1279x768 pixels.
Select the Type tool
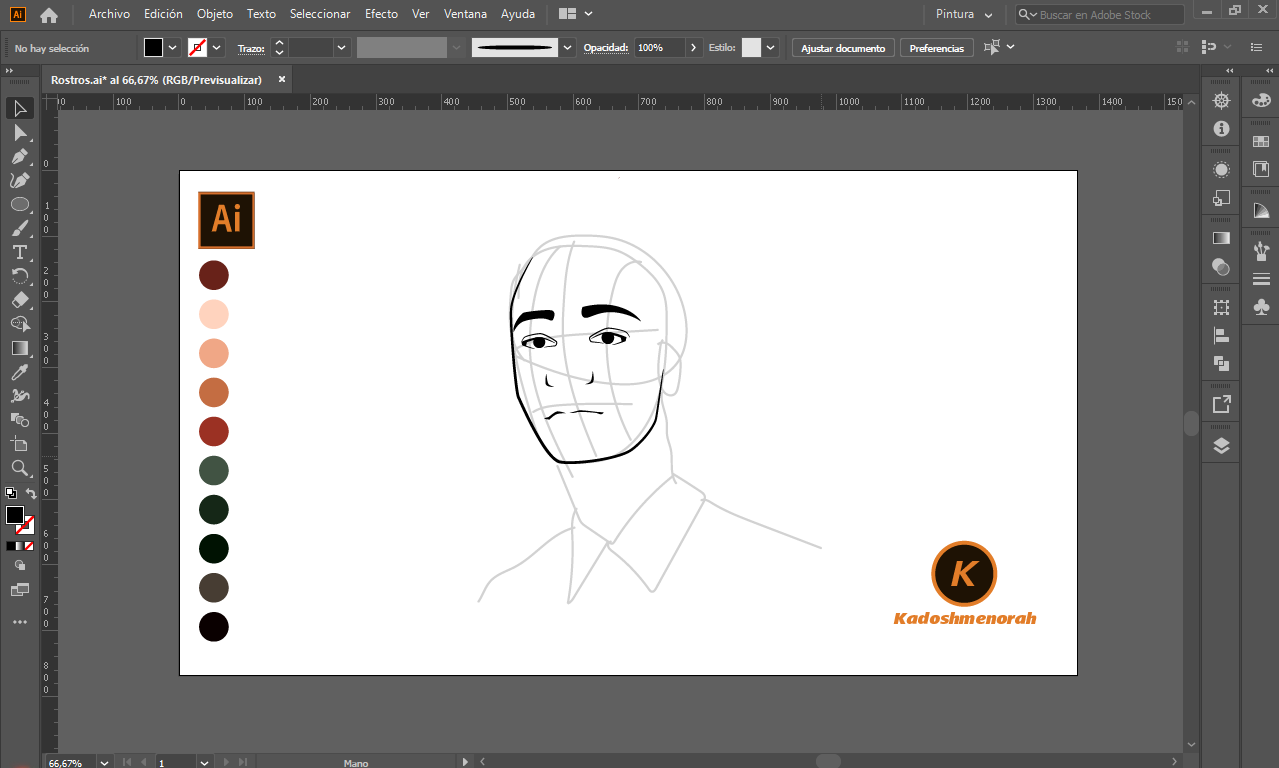point(19,252)
